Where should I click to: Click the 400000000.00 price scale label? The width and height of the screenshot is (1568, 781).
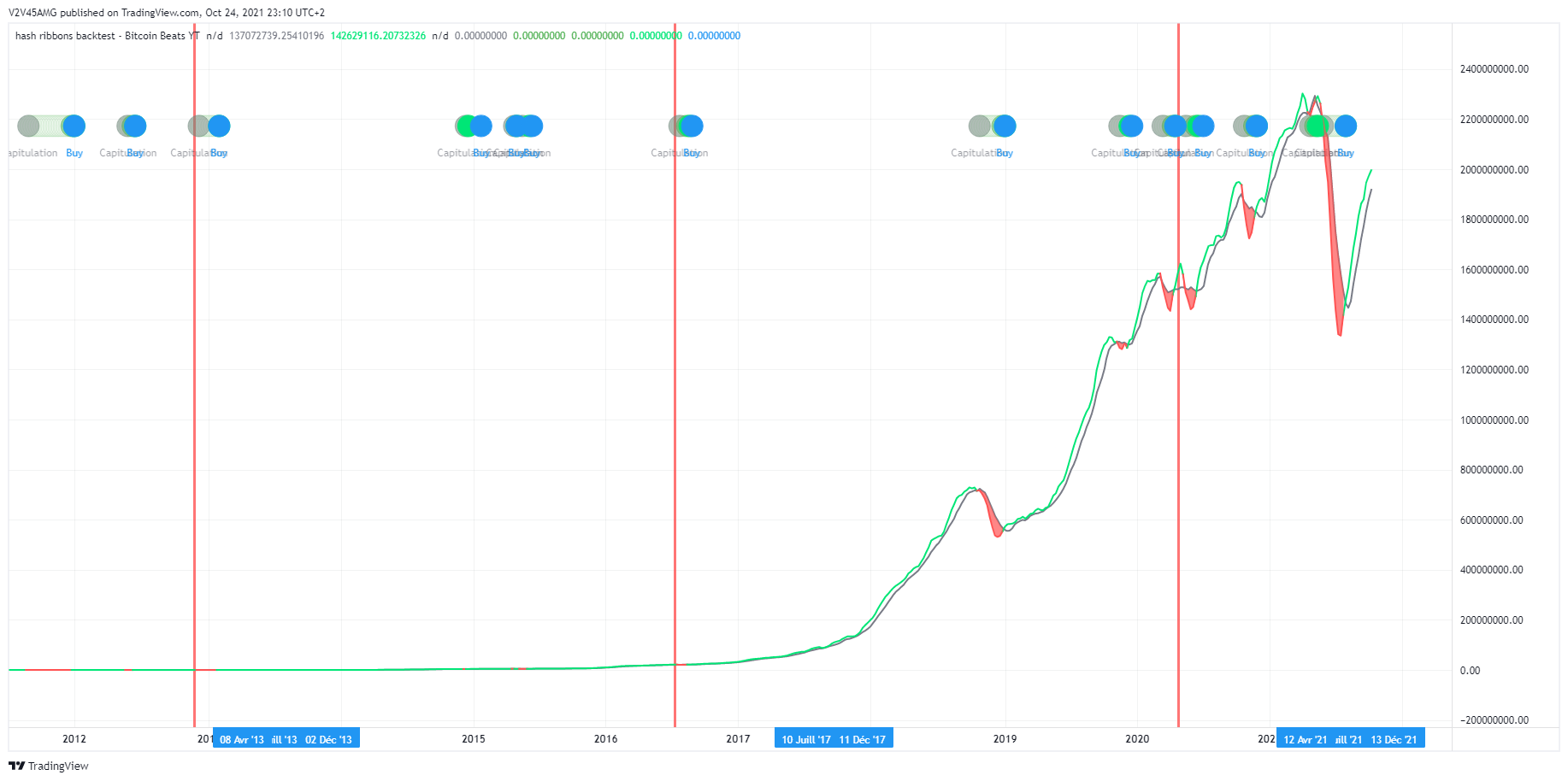pos(1492,570)
